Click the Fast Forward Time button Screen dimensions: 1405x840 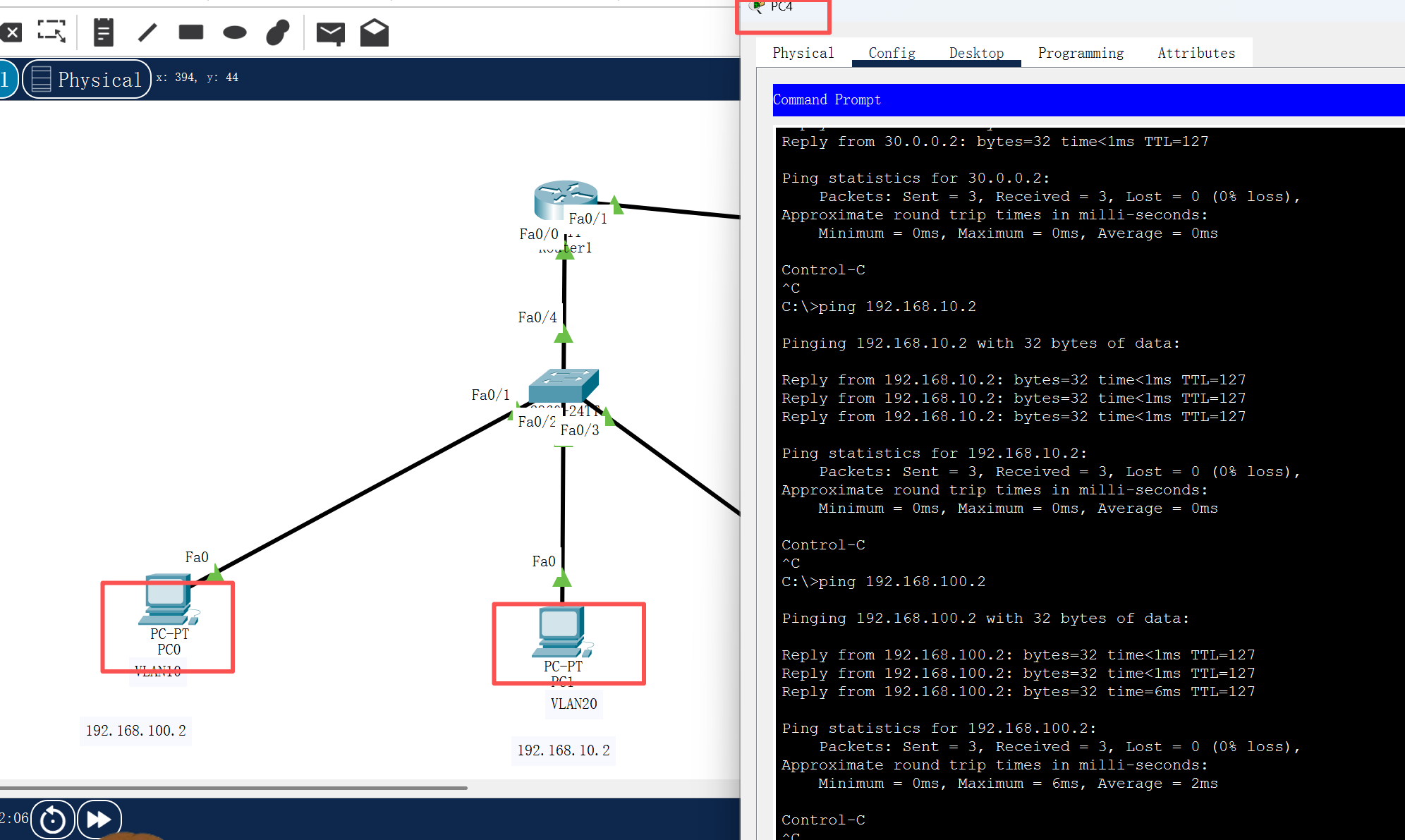click(x=99, y=820)
